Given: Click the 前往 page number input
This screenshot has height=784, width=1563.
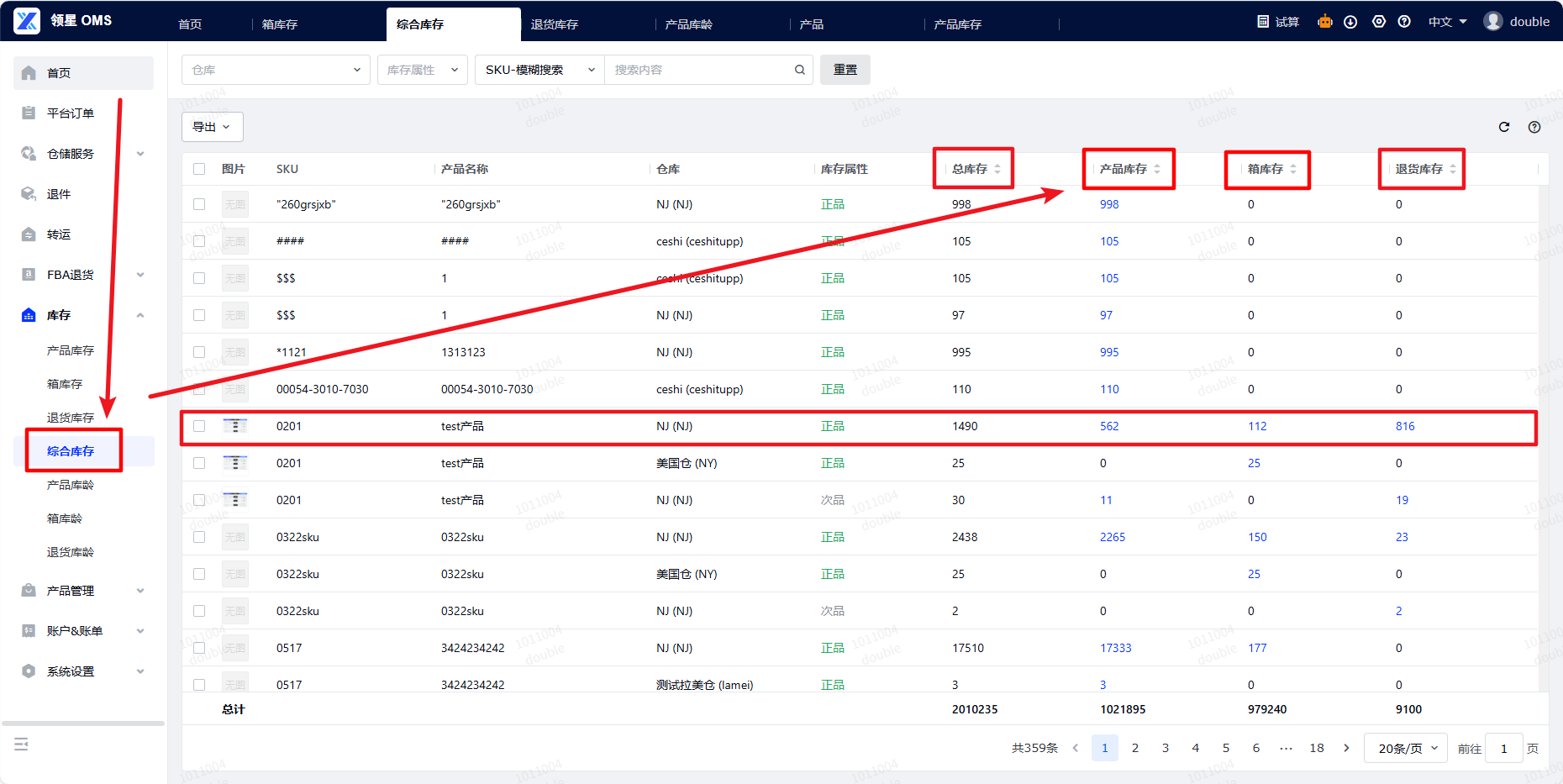Looking at the screenshot, I should tap(1504, 748).
